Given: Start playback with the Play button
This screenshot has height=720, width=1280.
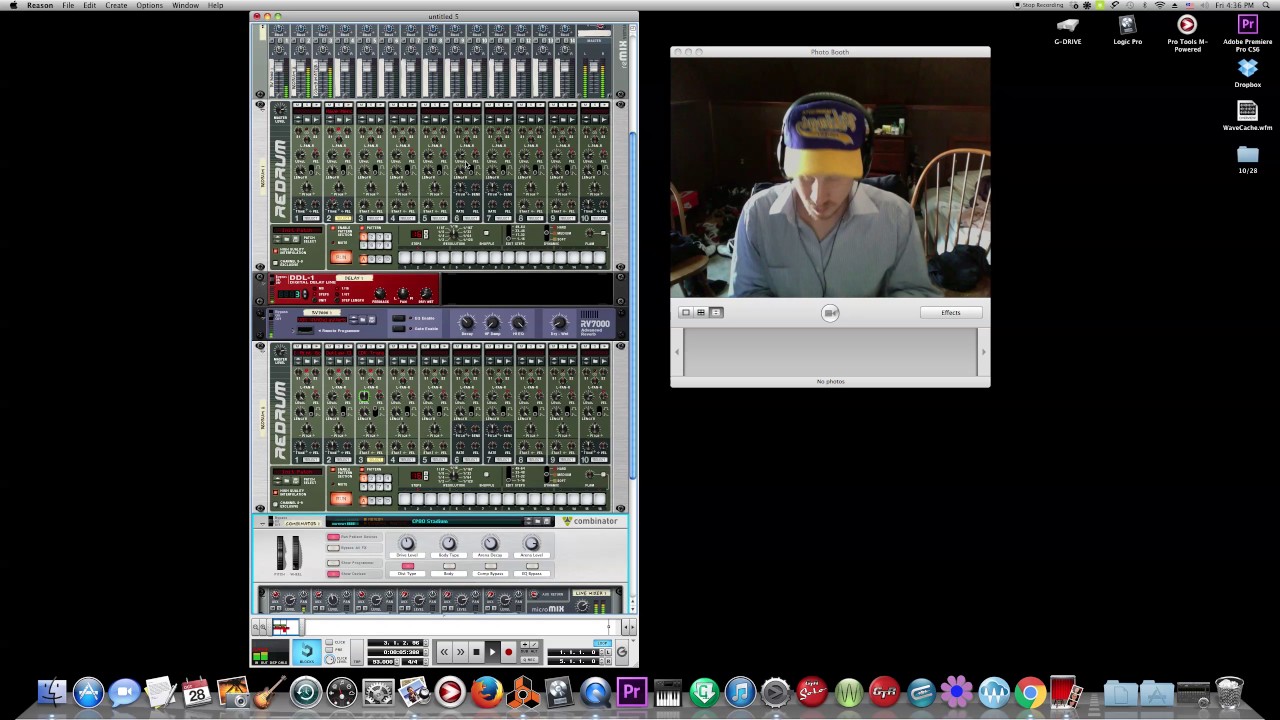Looking at the screenshot, I should [492, 652].
